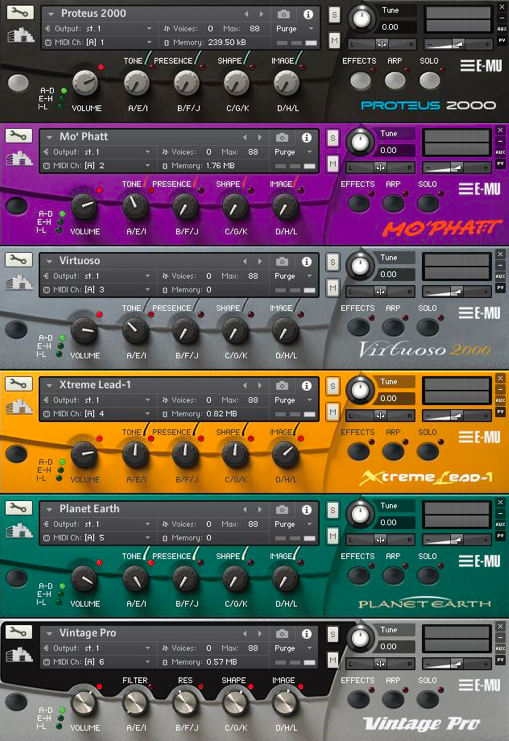This screenshot has height=741, width=509.
Task: Click the camera snapshot icon on Proteus 2000
Action: coord(284,14)
